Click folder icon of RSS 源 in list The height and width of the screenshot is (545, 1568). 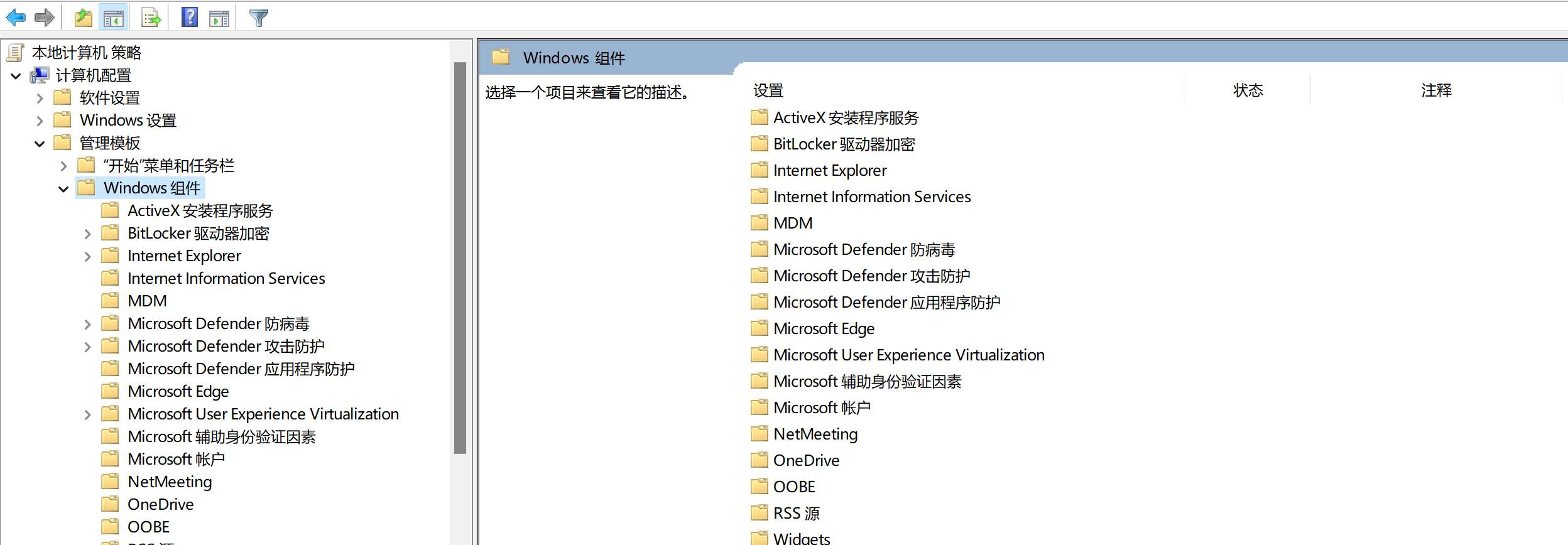759,513
